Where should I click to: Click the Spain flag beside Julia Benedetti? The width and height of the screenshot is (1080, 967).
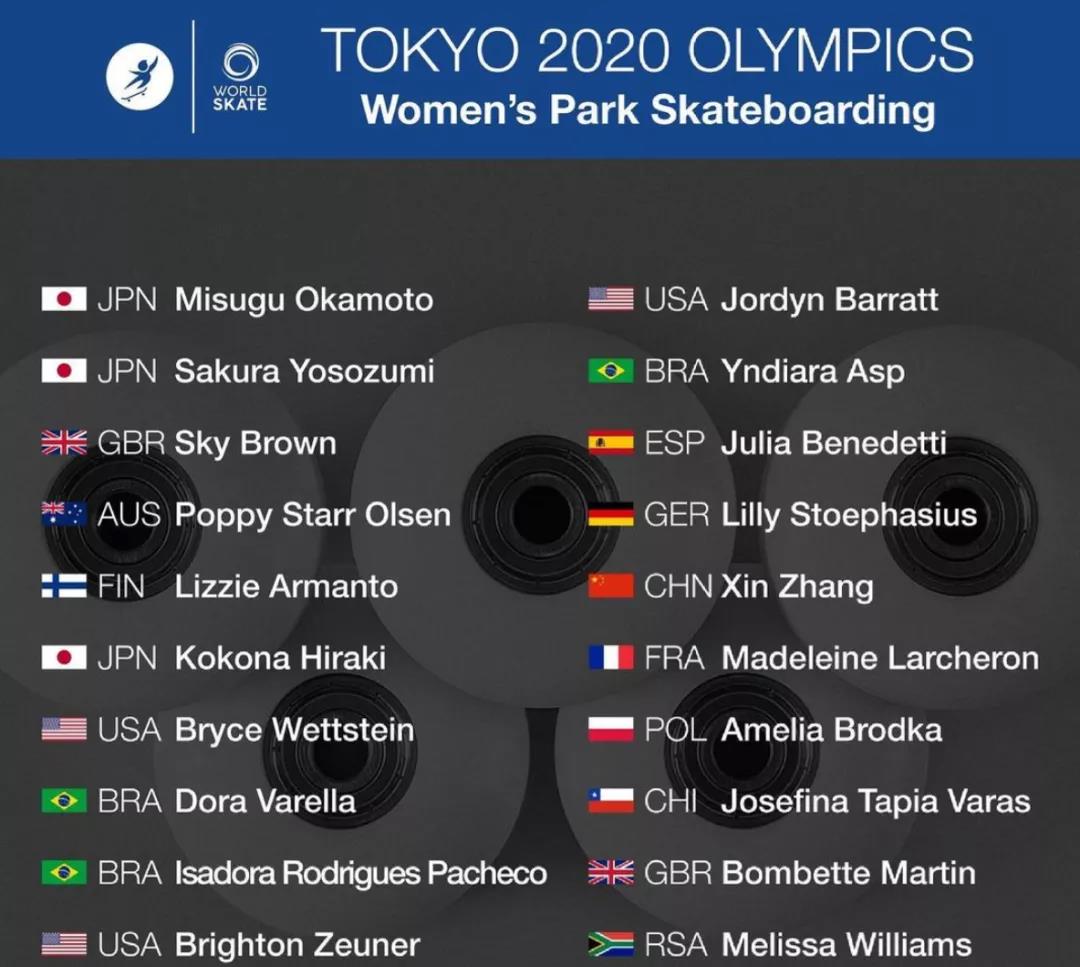pos(611,442)
